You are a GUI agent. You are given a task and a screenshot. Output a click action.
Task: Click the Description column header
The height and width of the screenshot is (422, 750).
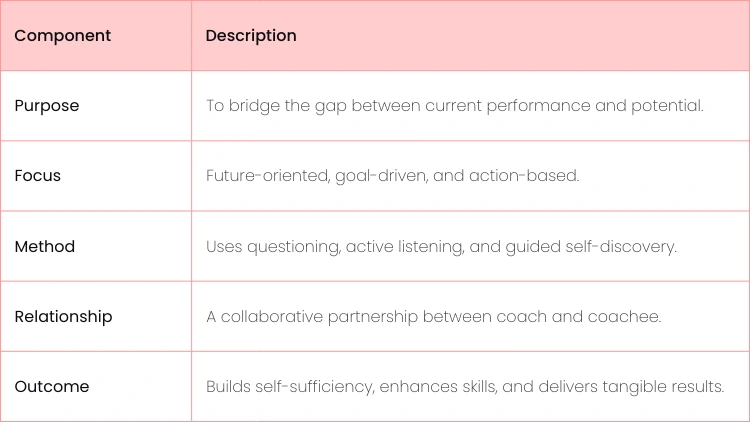251,35
